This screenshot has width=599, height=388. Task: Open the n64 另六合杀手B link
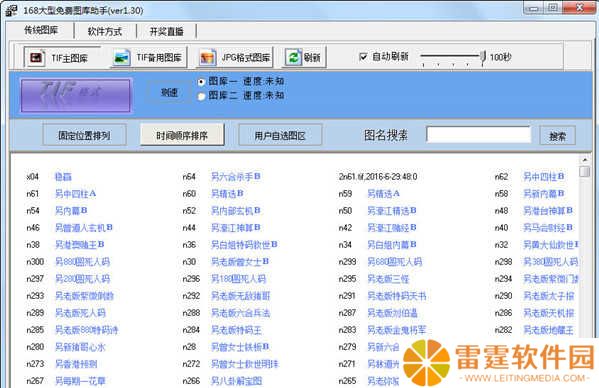[x=236, y=176]
